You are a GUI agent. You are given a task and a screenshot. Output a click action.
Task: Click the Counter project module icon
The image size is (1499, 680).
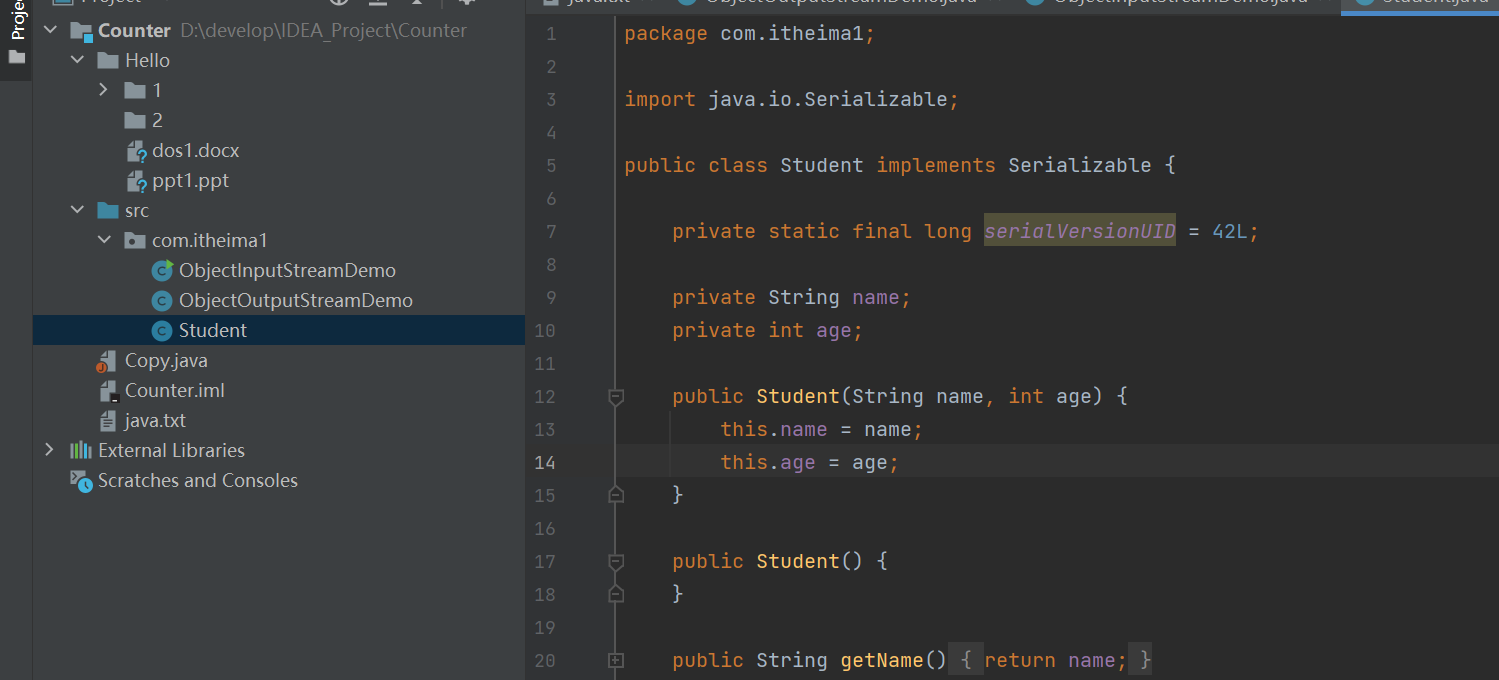(82, 31)
